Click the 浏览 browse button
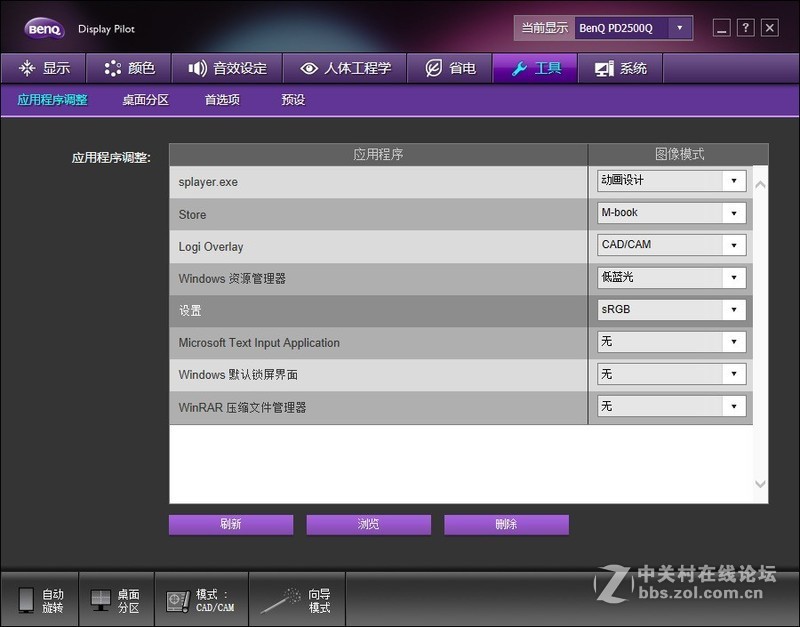 (369, 524)
